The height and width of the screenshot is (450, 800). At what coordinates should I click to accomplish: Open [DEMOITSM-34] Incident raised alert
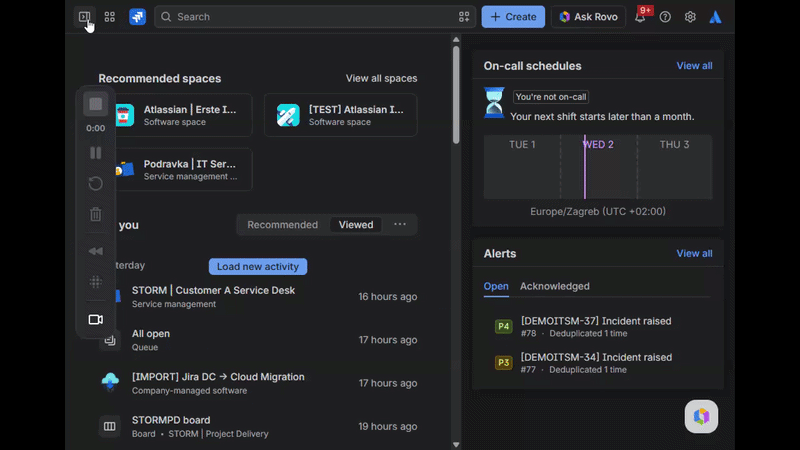point(597,363)
